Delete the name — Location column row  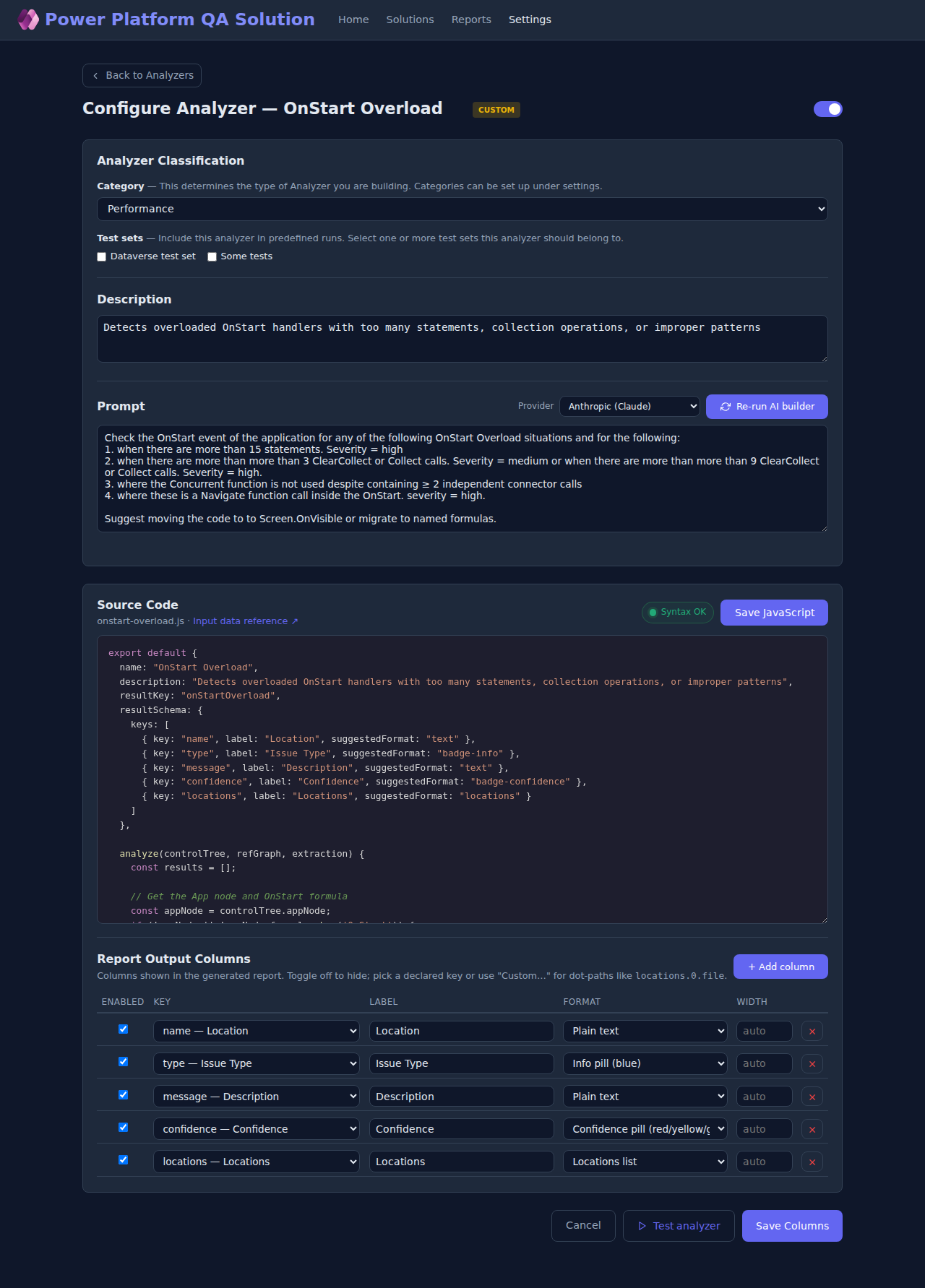pyautogui.click(x=812, y=1031)
